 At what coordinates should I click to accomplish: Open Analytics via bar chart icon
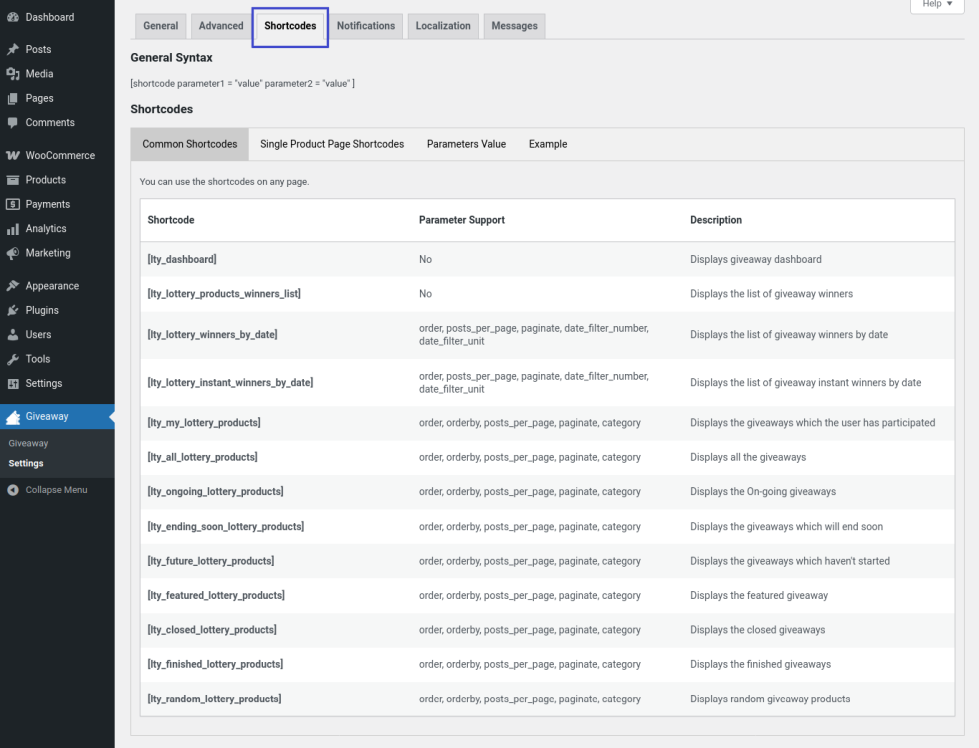tap(13, 229)
